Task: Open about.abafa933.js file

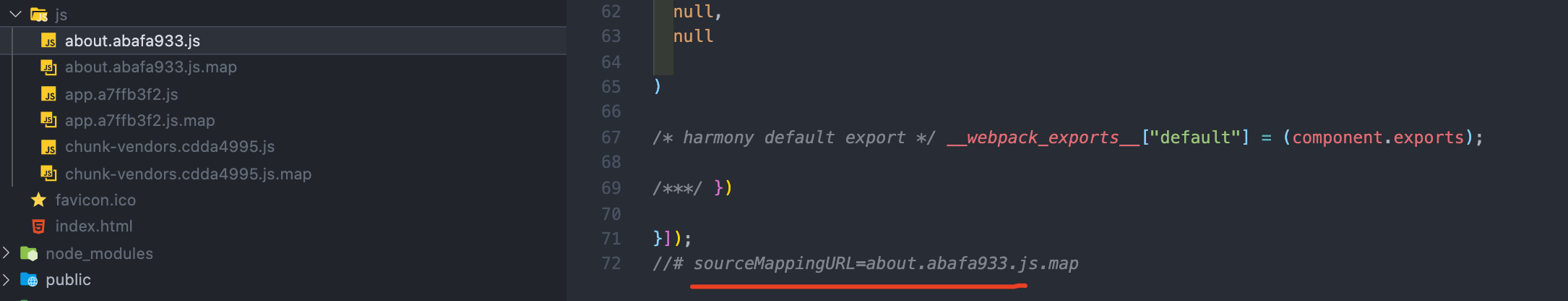Action: (x=132, y=41)
